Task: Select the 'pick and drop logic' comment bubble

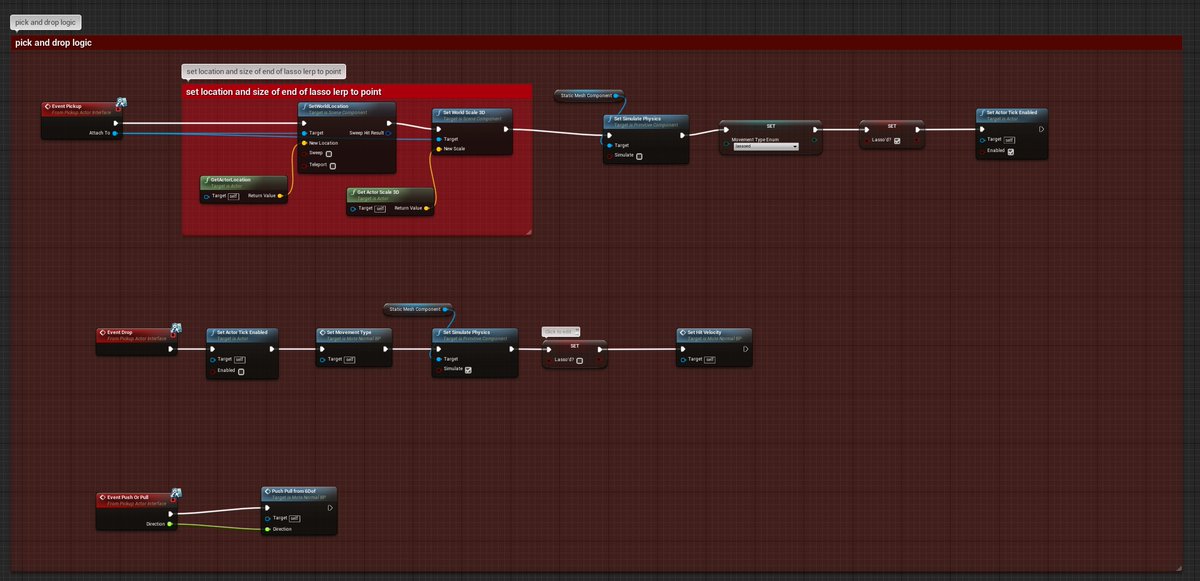Action: coord(46,21)
